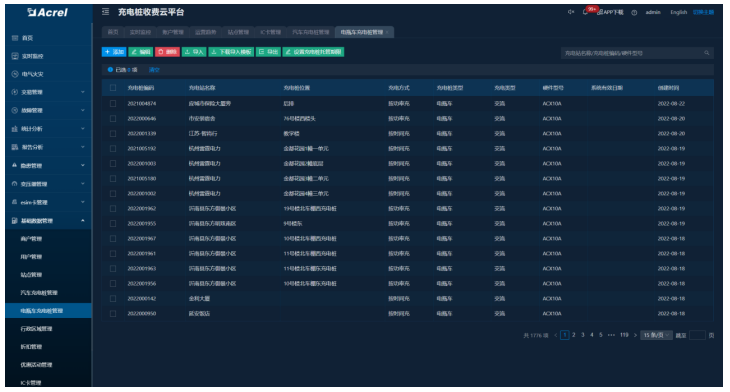Click the 切换主题 theme switch link

coord(703,12)
